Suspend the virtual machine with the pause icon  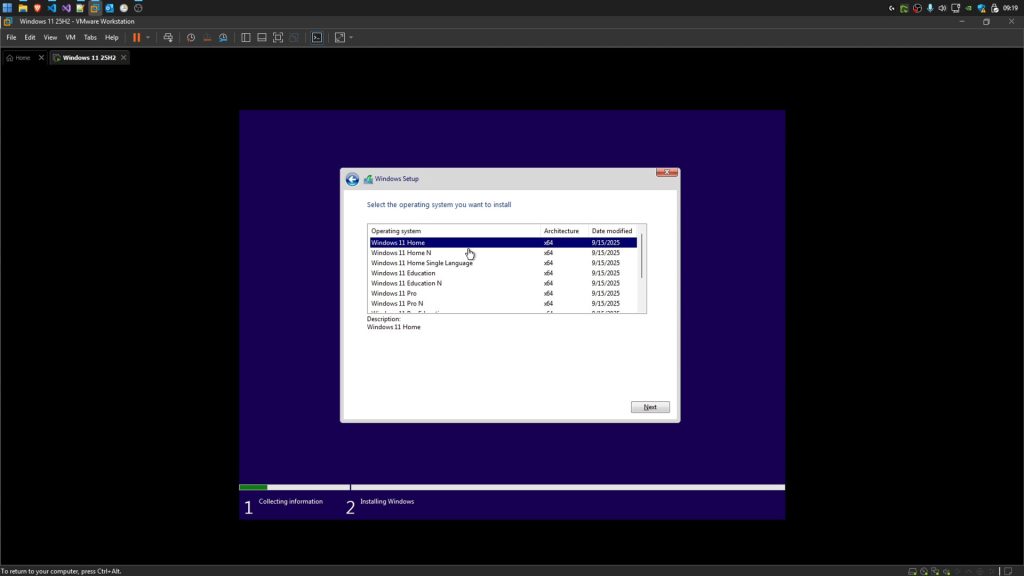point(137,37)
